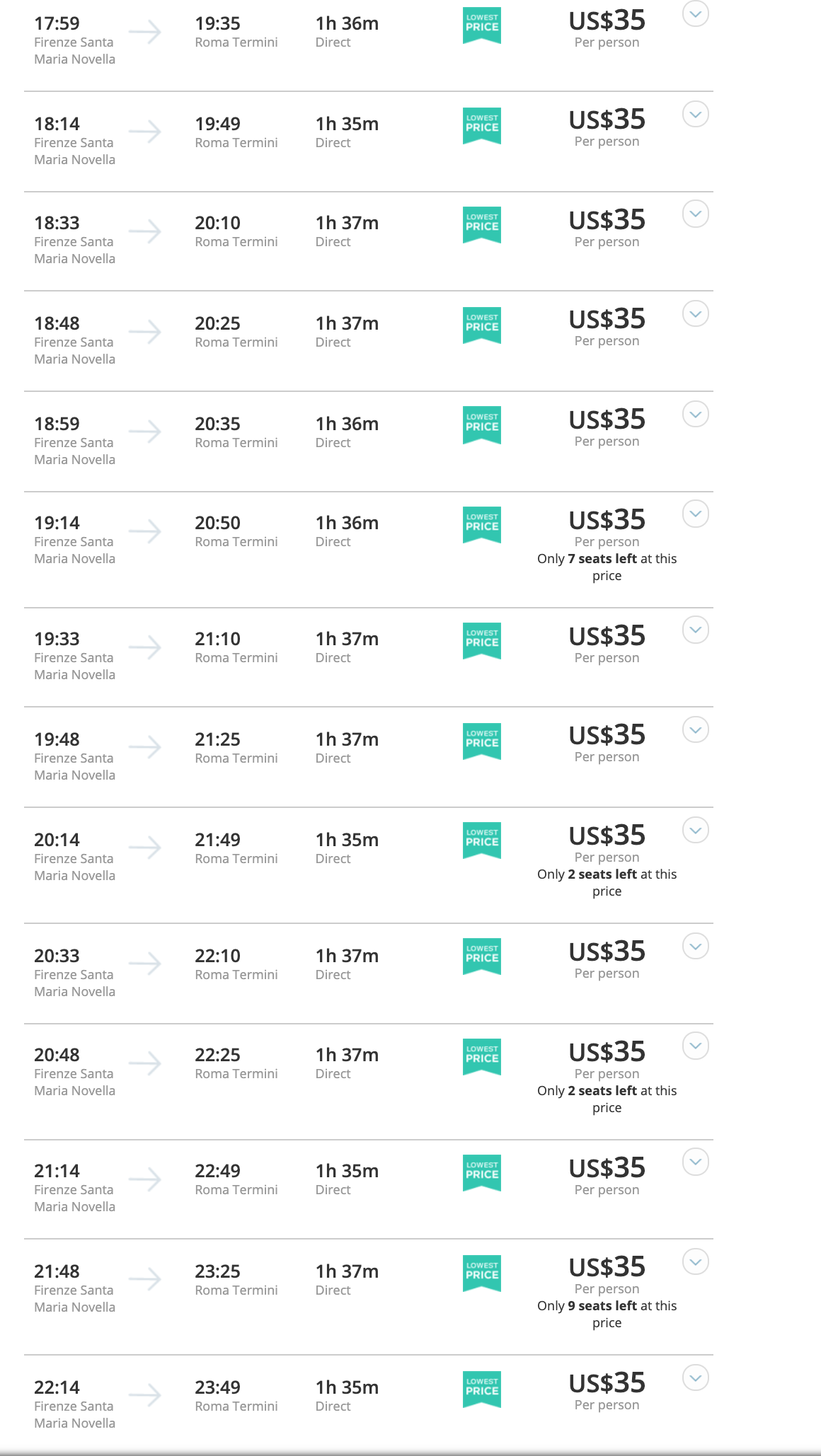Click the 1h 35m duration for 21:14 train

(x=347, y=1171)
